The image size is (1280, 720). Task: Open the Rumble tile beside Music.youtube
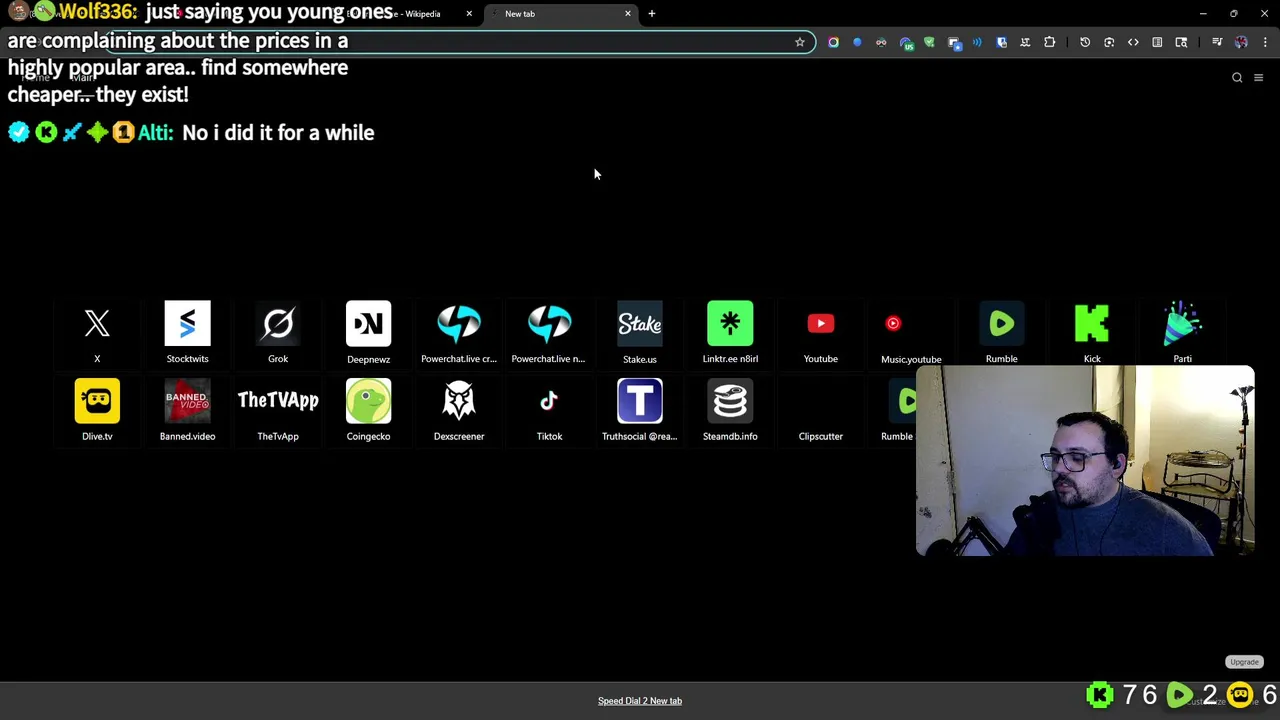(x=1001, y=333)
